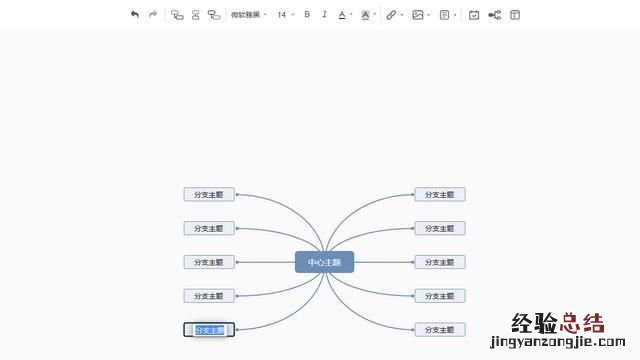Image resolution: width=640 pixels, height=360 pixels.
Task: Redo the last undone action
Action: pos(153,15)
